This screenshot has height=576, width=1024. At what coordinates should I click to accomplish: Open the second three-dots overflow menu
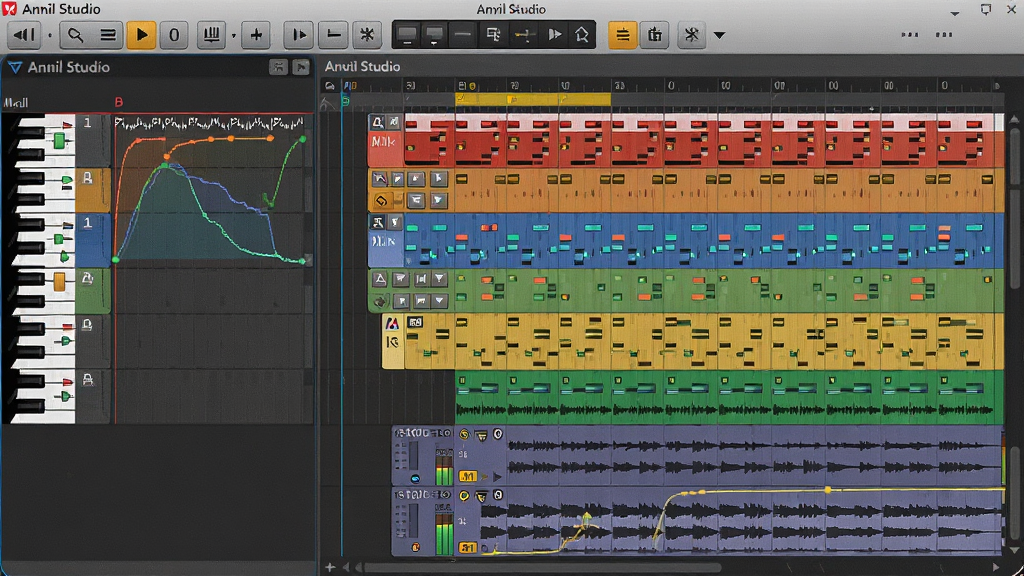click(944, 35)
